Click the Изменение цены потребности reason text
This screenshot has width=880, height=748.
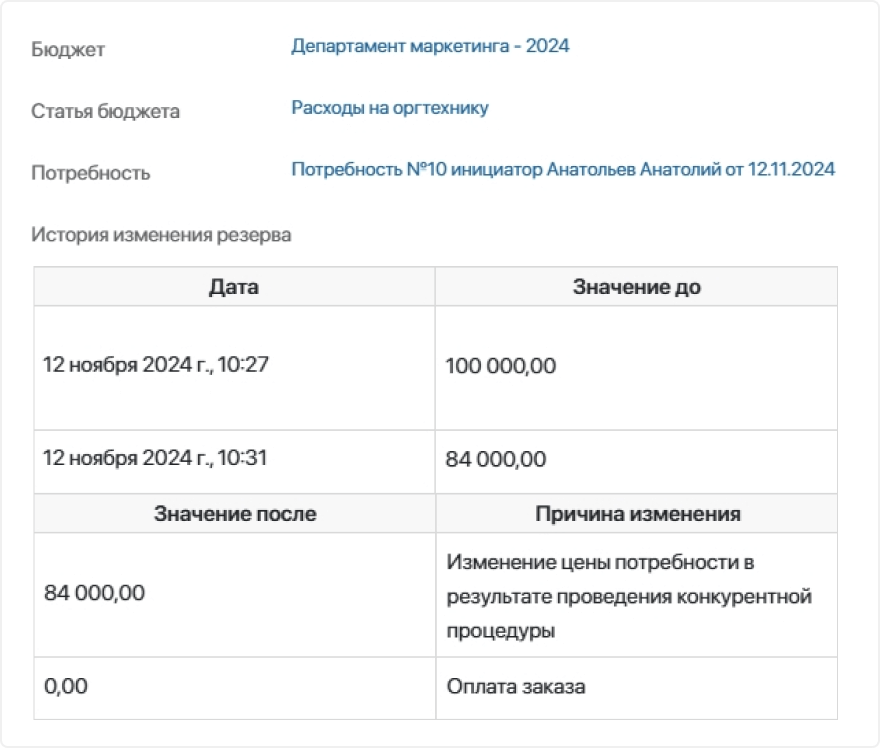pos(629,596)
